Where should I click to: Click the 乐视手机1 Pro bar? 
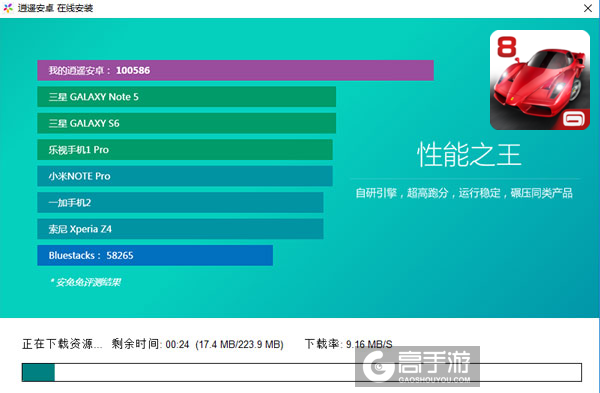click(185, 150)
